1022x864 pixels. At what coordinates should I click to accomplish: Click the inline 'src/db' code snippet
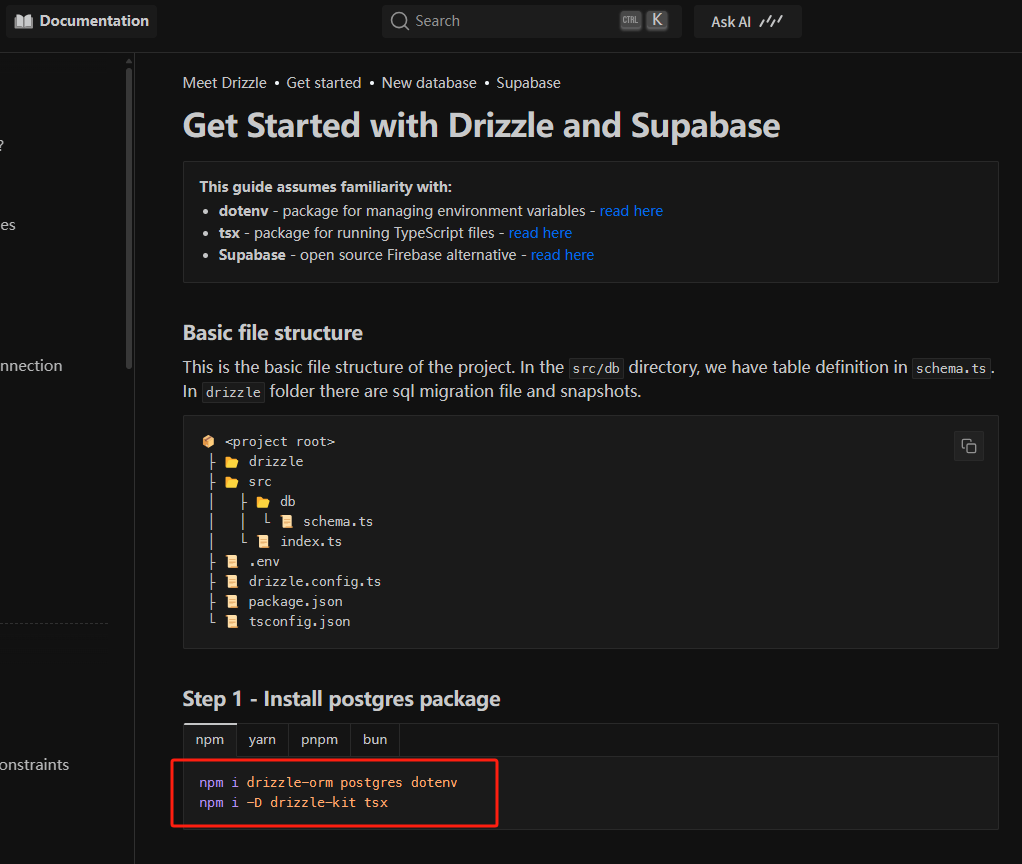coord(596,368)
